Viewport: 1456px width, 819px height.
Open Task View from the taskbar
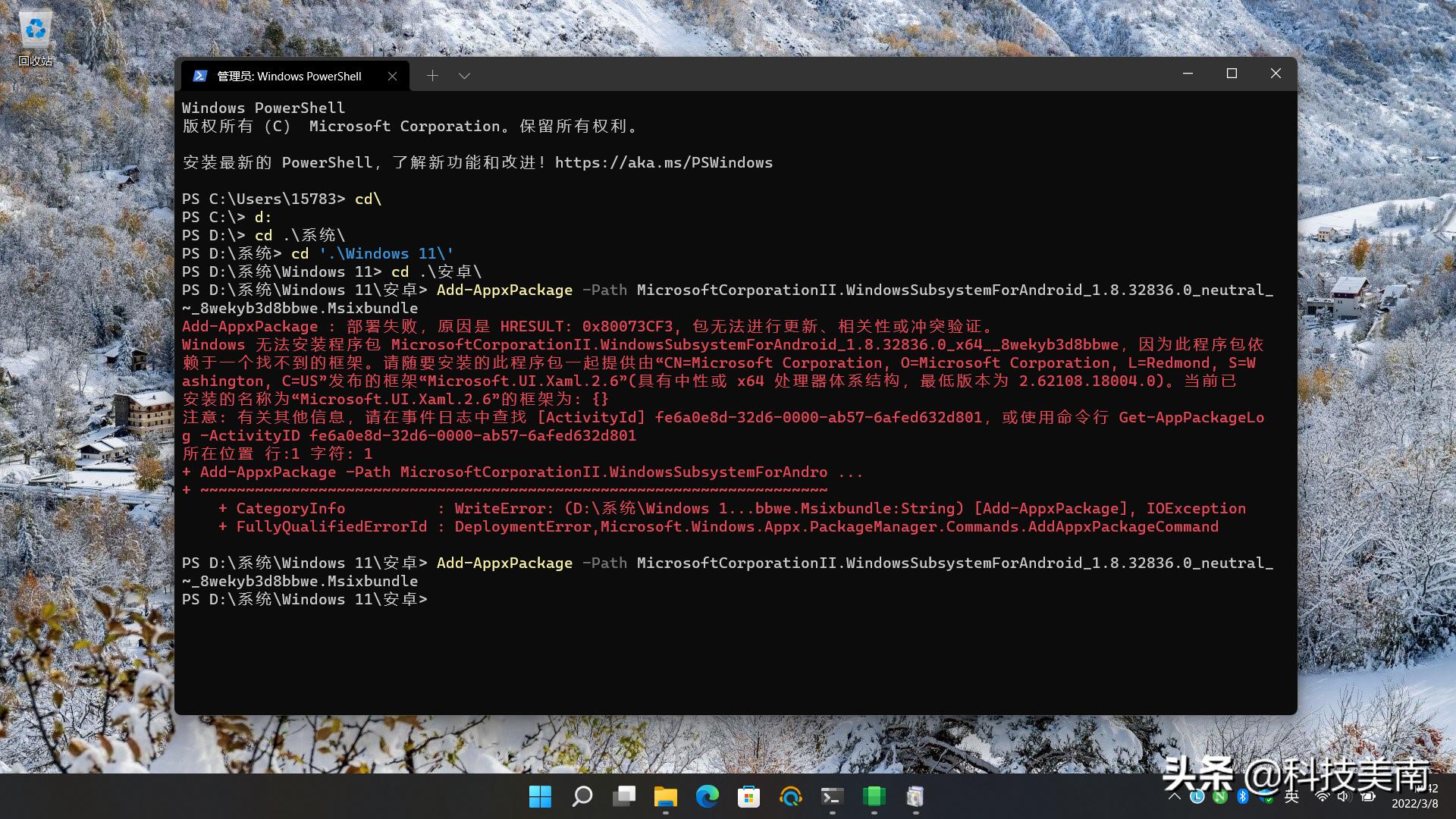coord(623,798)
